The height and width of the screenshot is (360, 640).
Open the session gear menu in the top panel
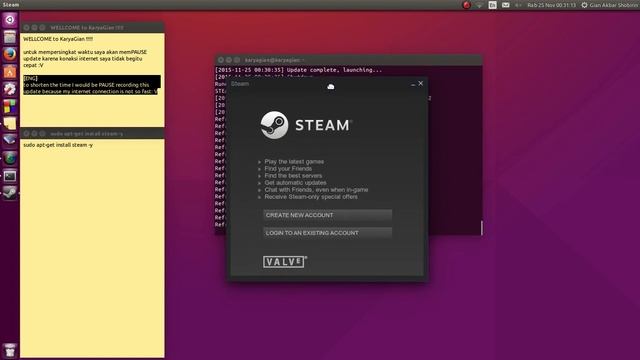coord(584,5)
